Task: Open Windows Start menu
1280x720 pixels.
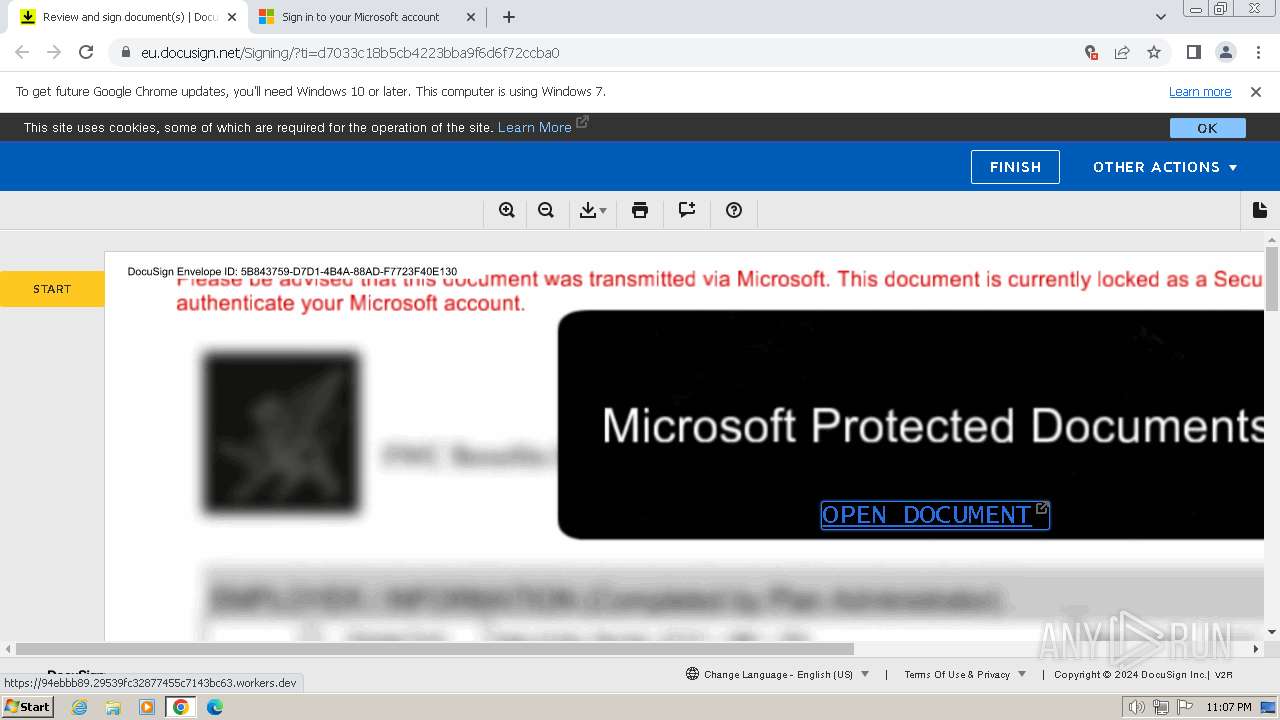Action: (28, 707)
